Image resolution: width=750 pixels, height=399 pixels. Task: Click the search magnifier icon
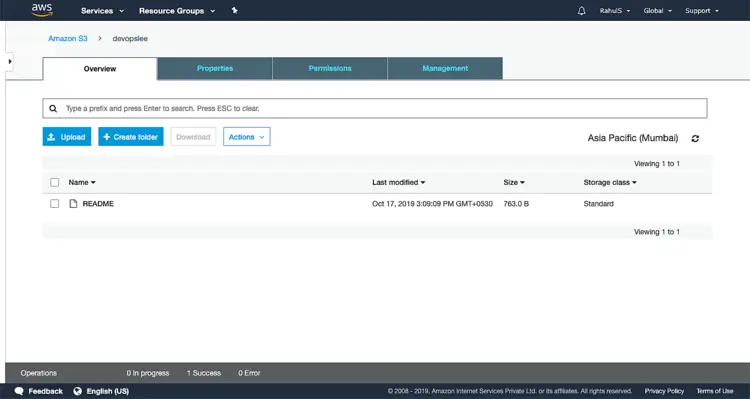[x=53, y=109]
